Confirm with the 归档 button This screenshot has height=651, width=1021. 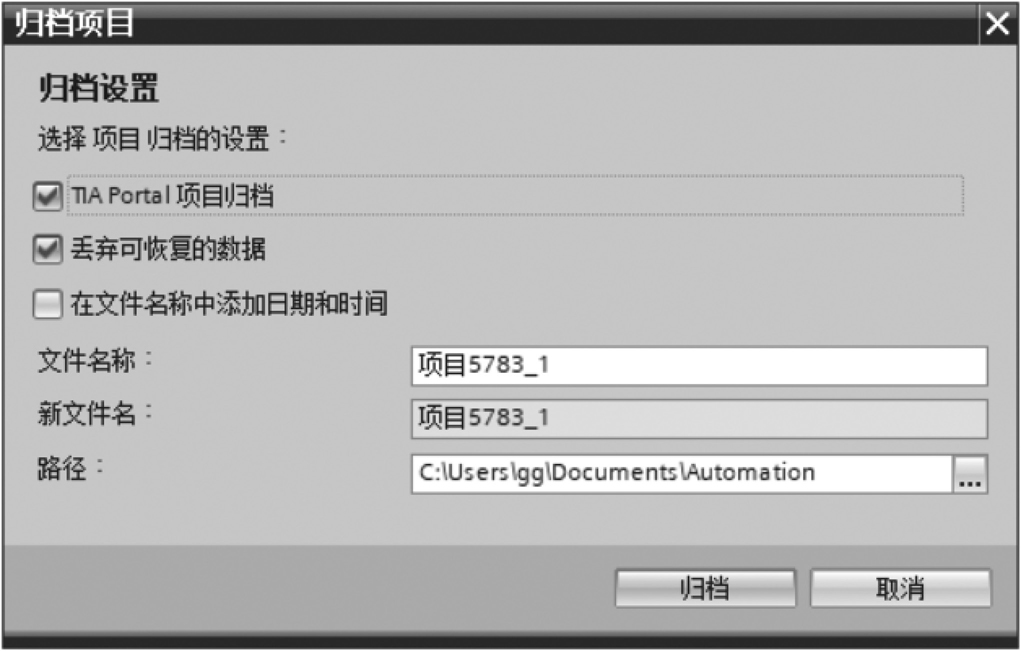pos(705,589)
